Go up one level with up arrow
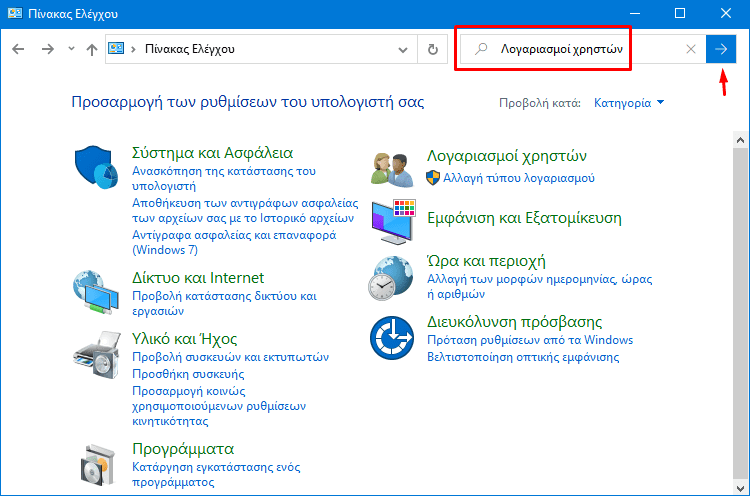Screen dimensions: 750x496 (92, 49)
